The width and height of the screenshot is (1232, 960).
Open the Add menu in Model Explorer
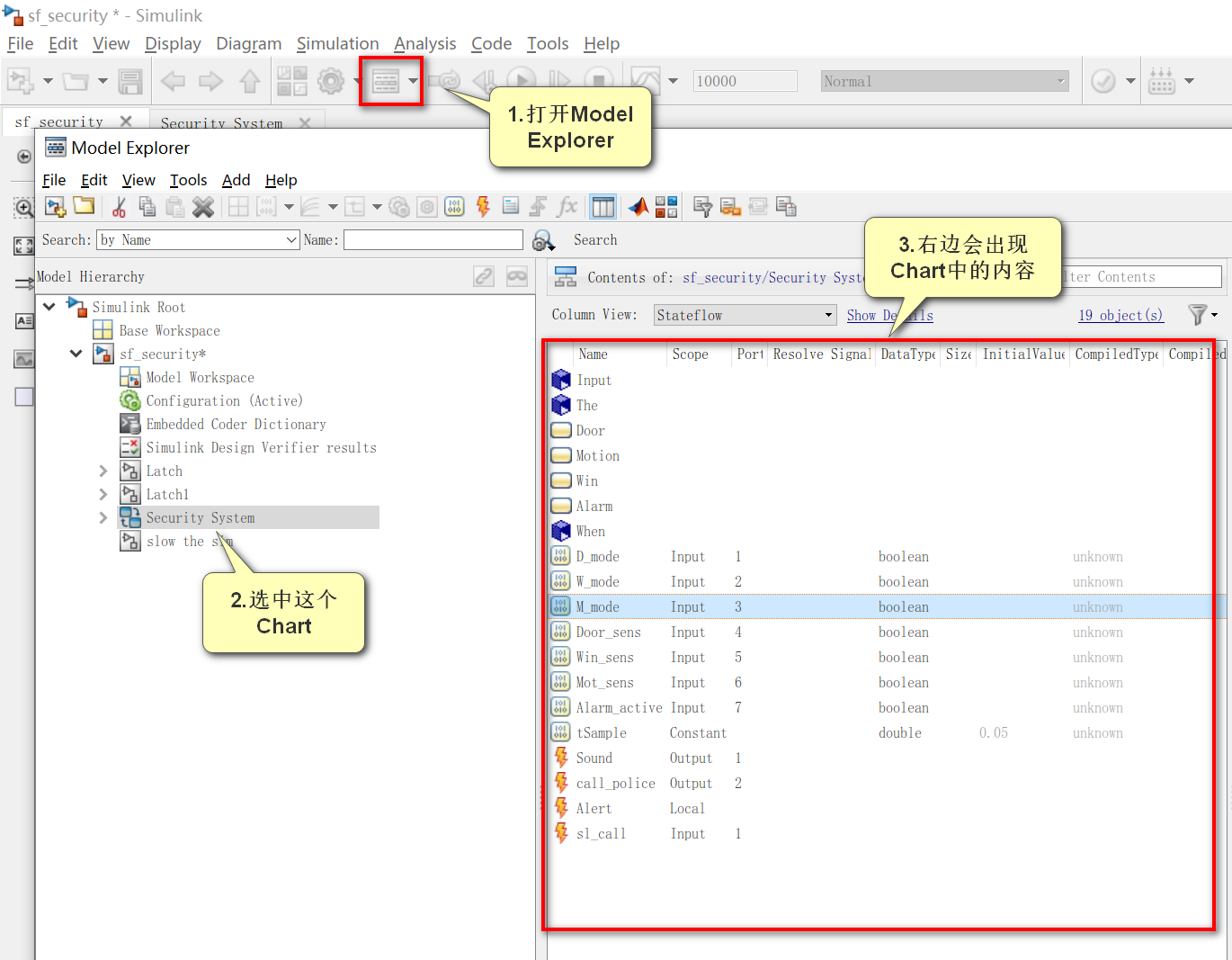pyautogui.click(x=236, y=180)
